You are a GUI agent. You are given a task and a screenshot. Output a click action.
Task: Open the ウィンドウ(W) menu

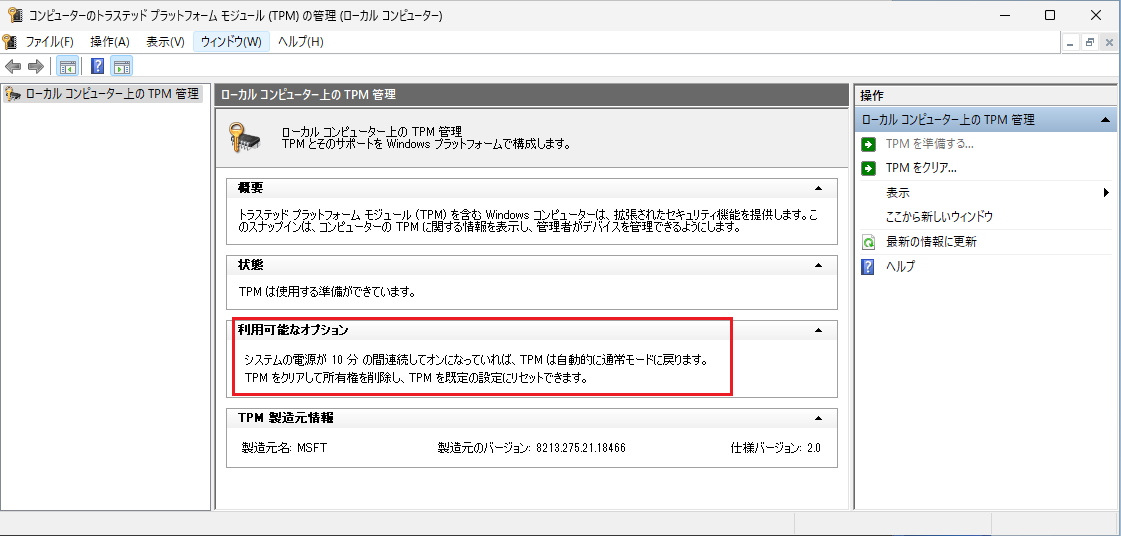(x=231, y=41)
